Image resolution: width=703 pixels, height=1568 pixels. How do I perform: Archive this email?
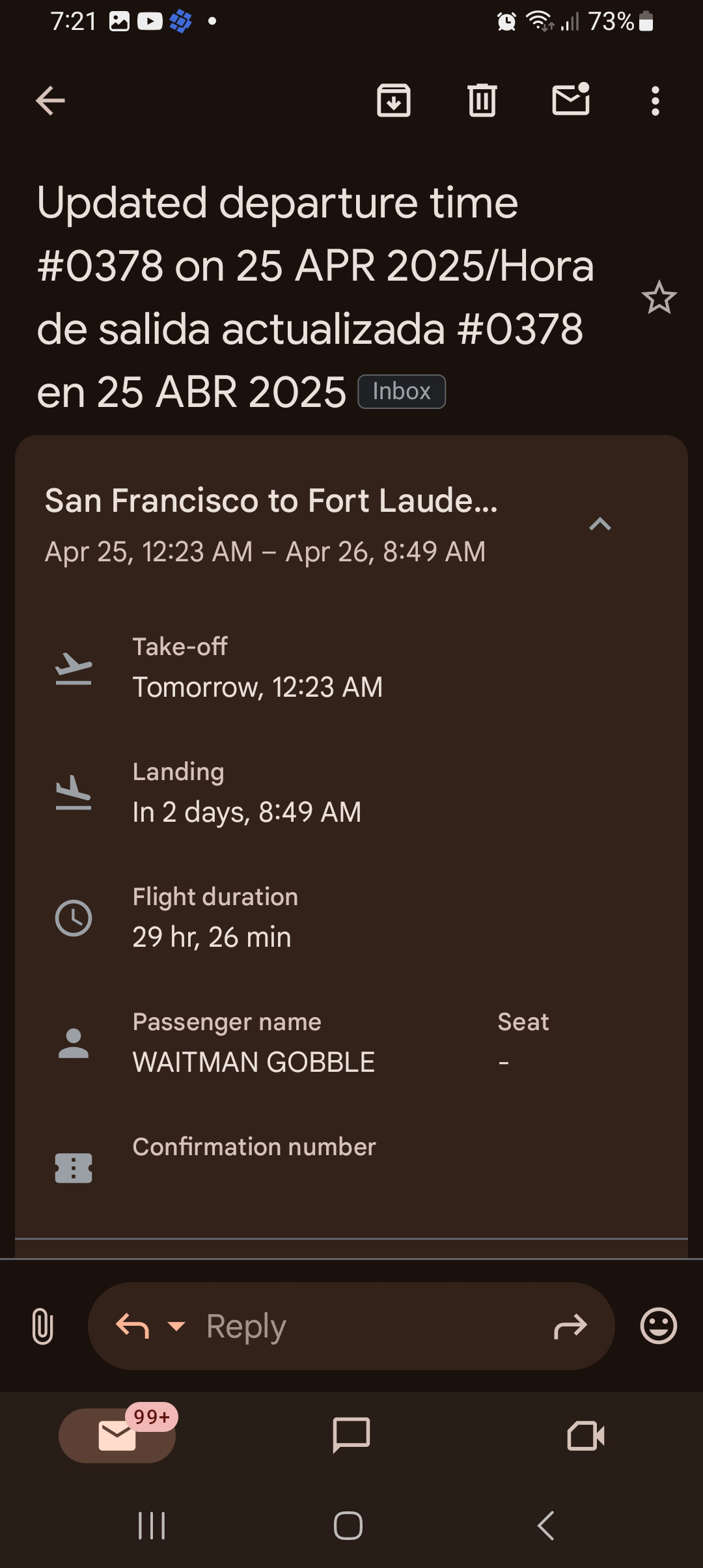tap(394, 100)
